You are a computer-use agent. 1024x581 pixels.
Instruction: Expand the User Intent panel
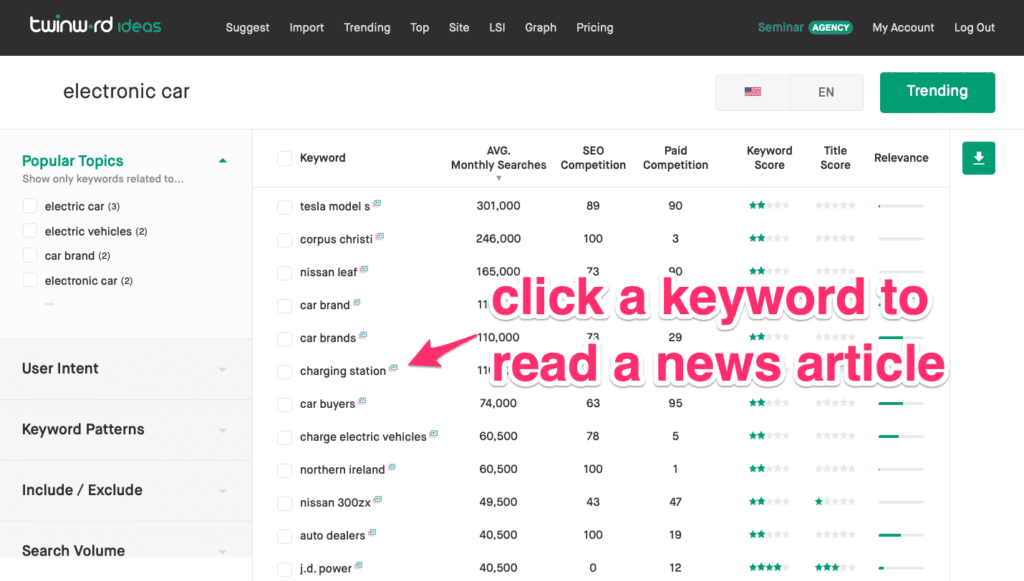[x=125, y=369]
